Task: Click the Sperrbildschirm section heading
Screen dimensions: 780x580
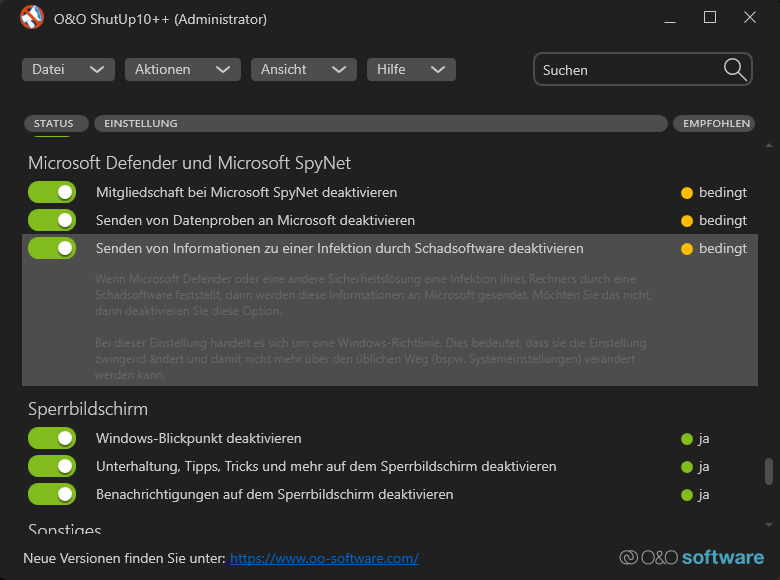Action: (88, 409)
